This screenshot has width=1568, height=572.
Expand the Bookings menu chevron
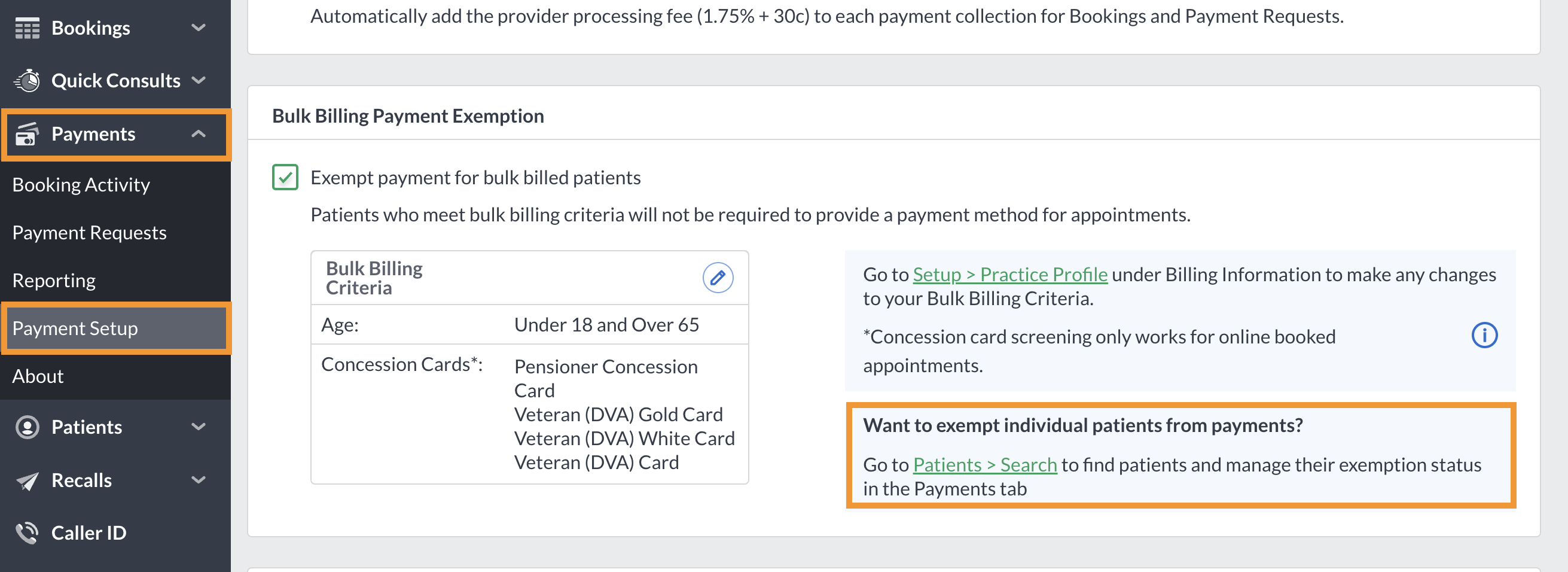tap(199, 28)
